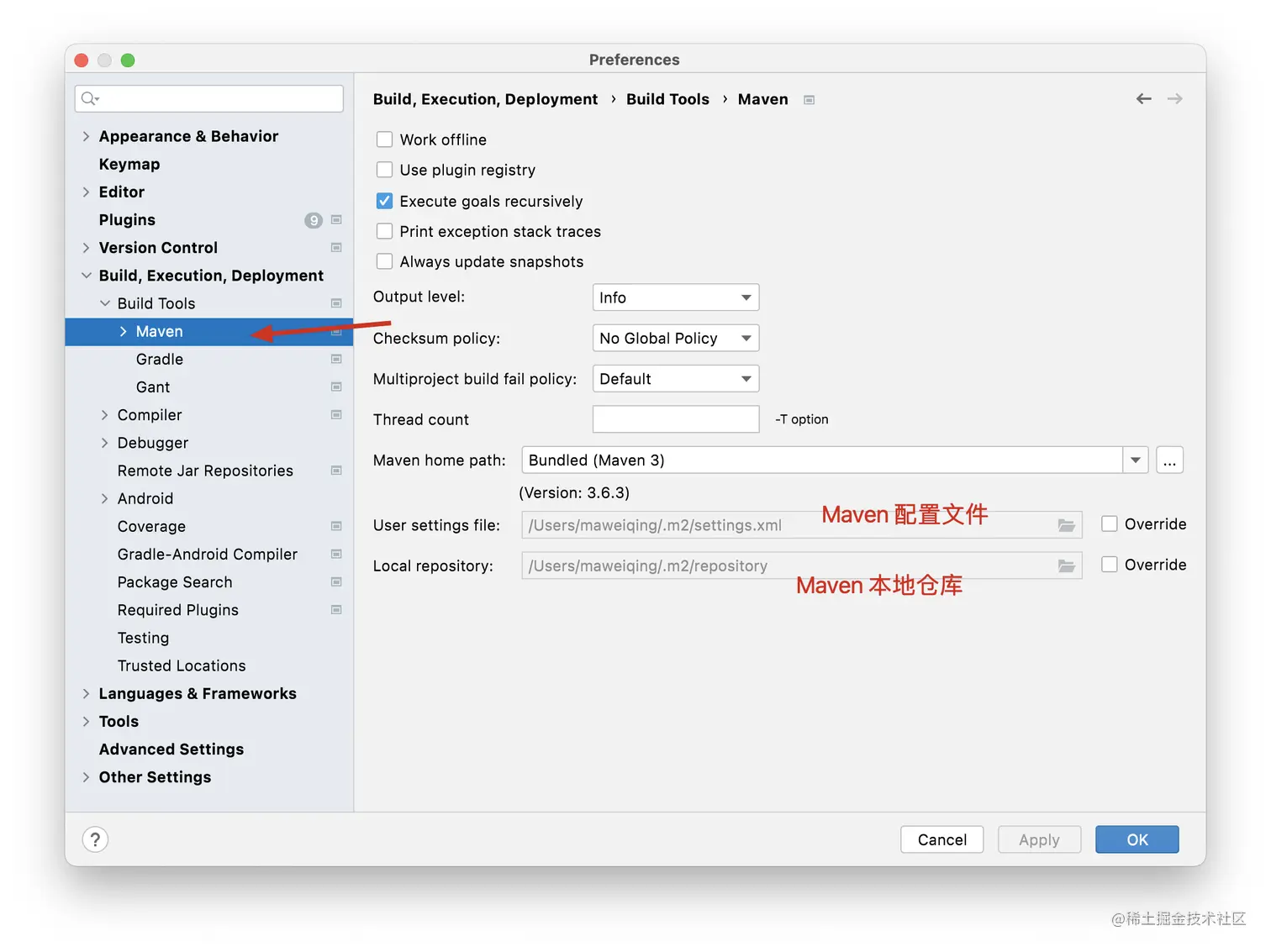Click the project settings icon on Compiler row
The image size is (1271, 952).
(x=336, y=414)
